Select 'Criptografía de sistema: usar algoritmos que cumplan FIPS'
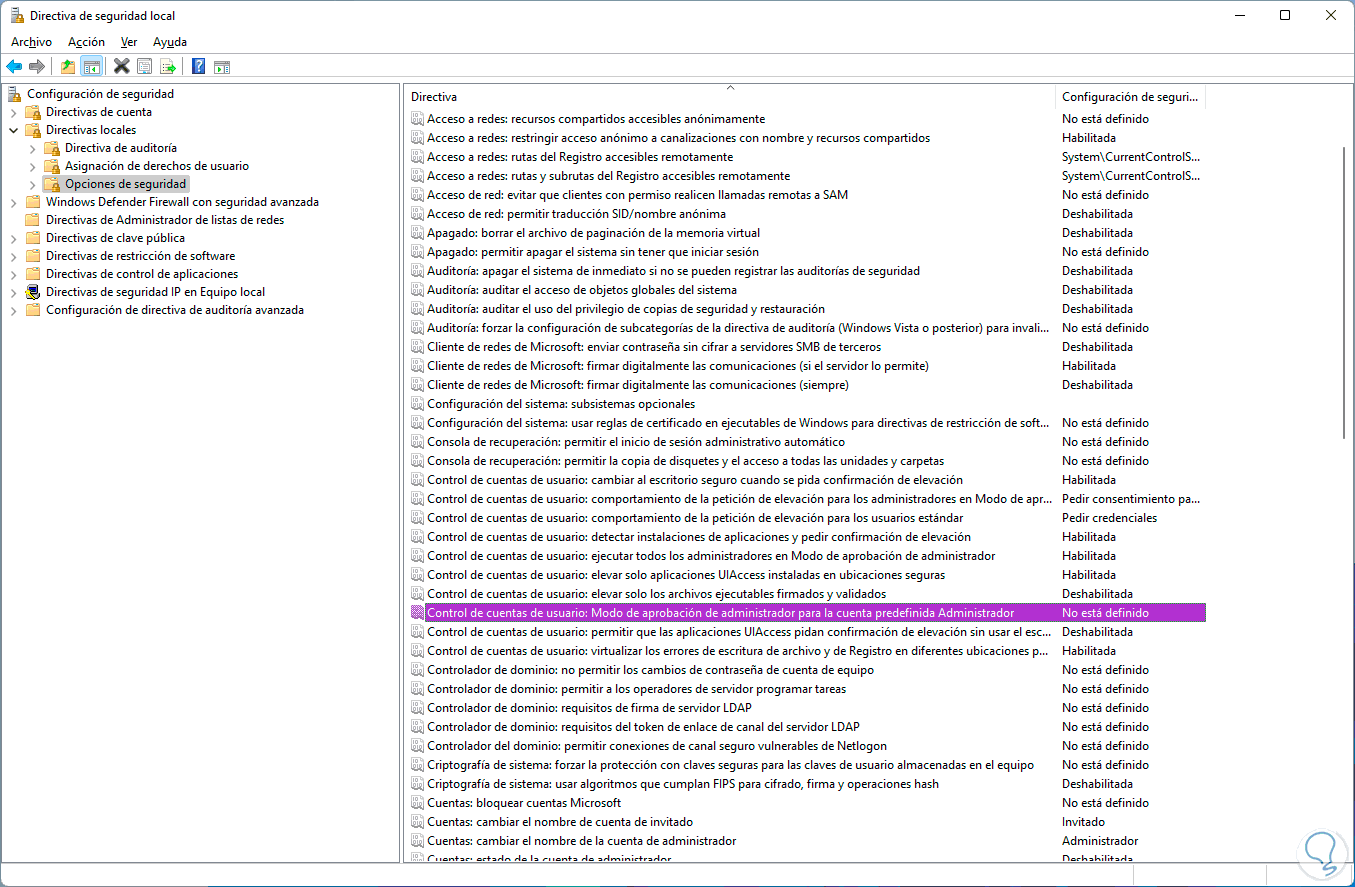This screenshot has width=1355, height=887. click(x=682, y=784)
